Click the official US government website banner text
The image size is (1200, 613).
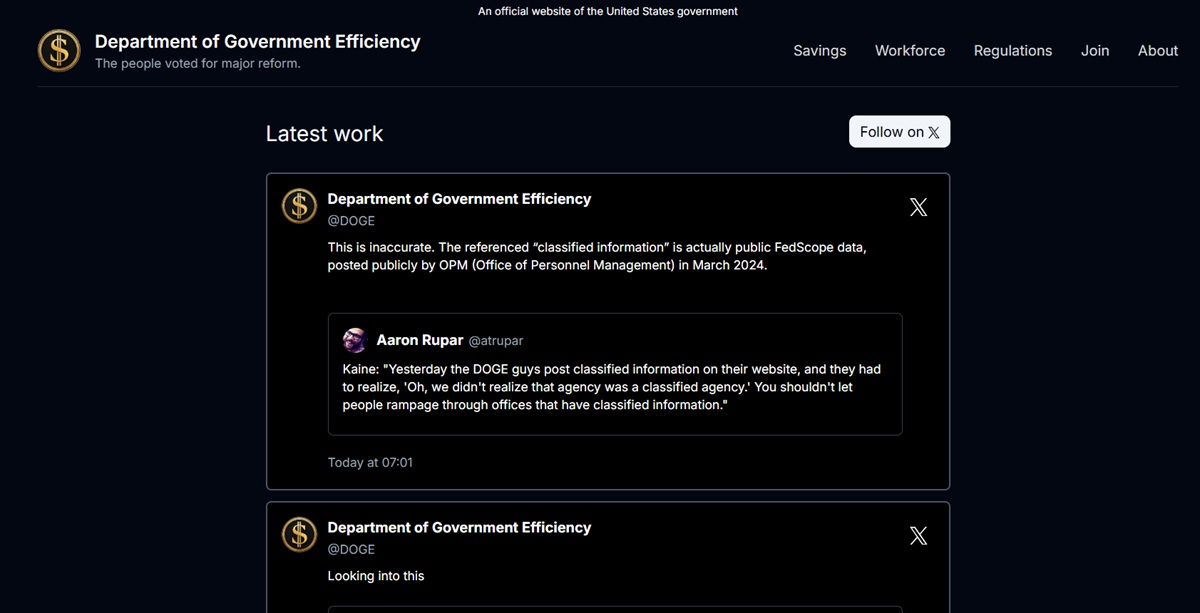[x=608, y=12]
